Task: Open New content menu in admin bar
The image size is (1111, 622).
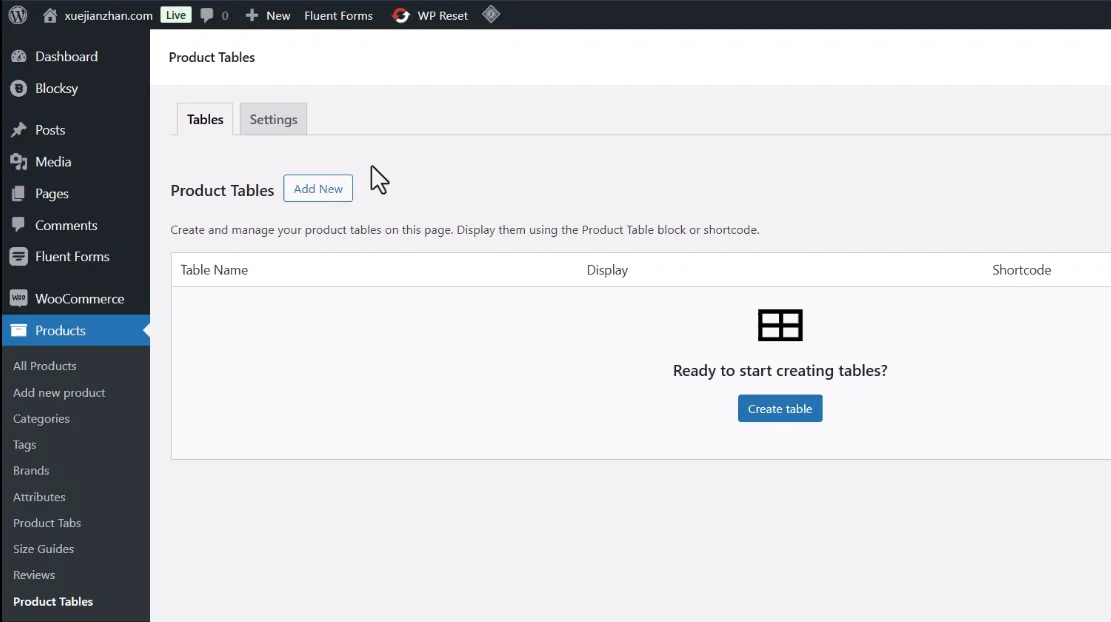Action: 278,15
